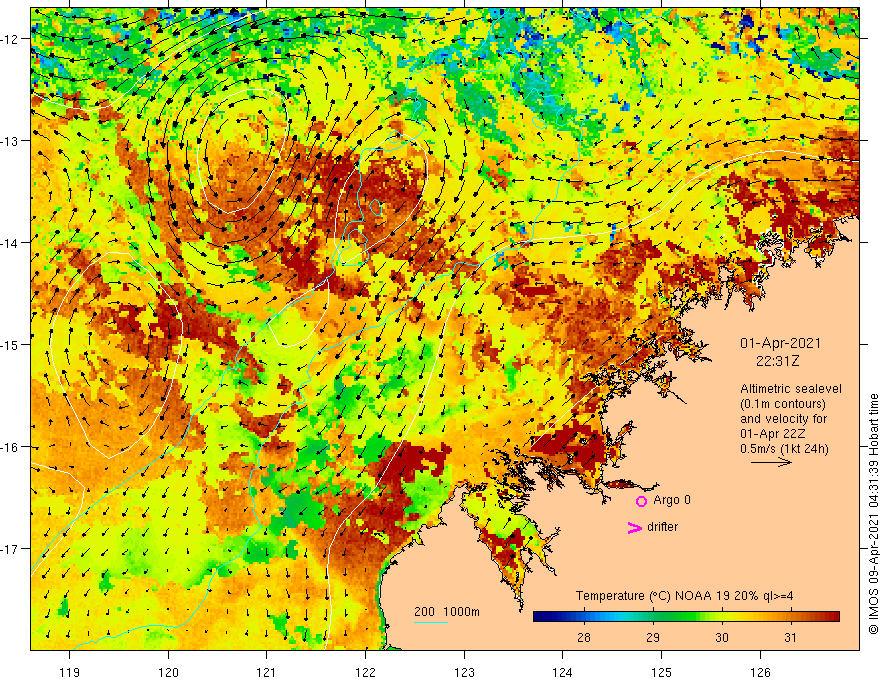Click the 121 longitude axis label

click(x=267, y=672)
